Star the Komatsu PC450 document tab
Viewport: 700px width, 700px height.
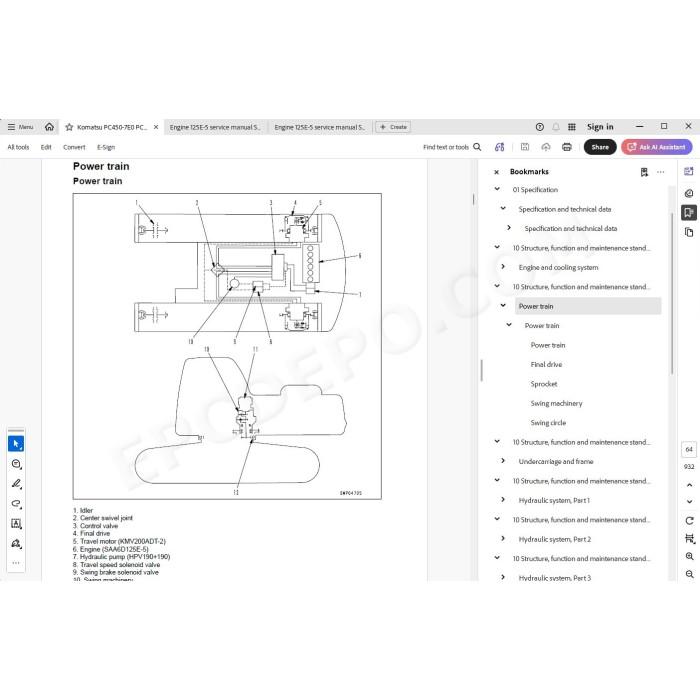point(69,127)
